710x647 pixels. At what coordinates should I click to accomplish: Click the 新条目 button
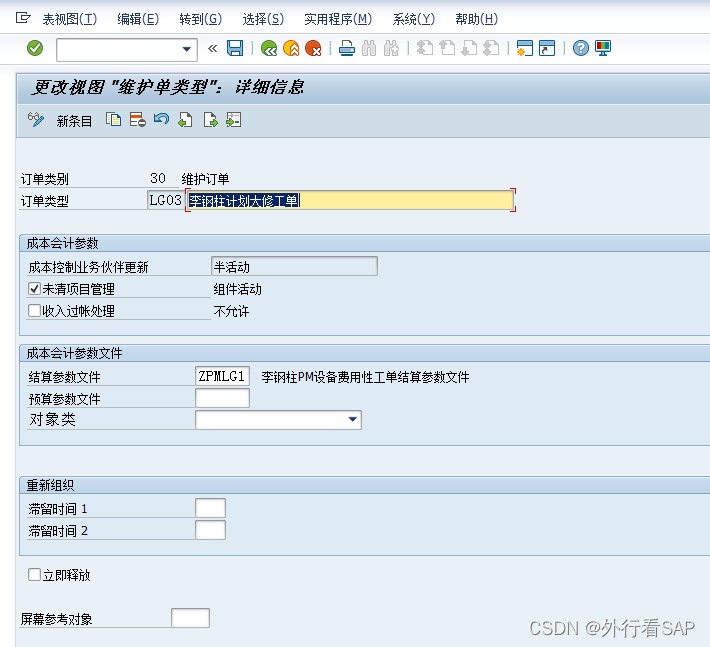tap(74, 121)
